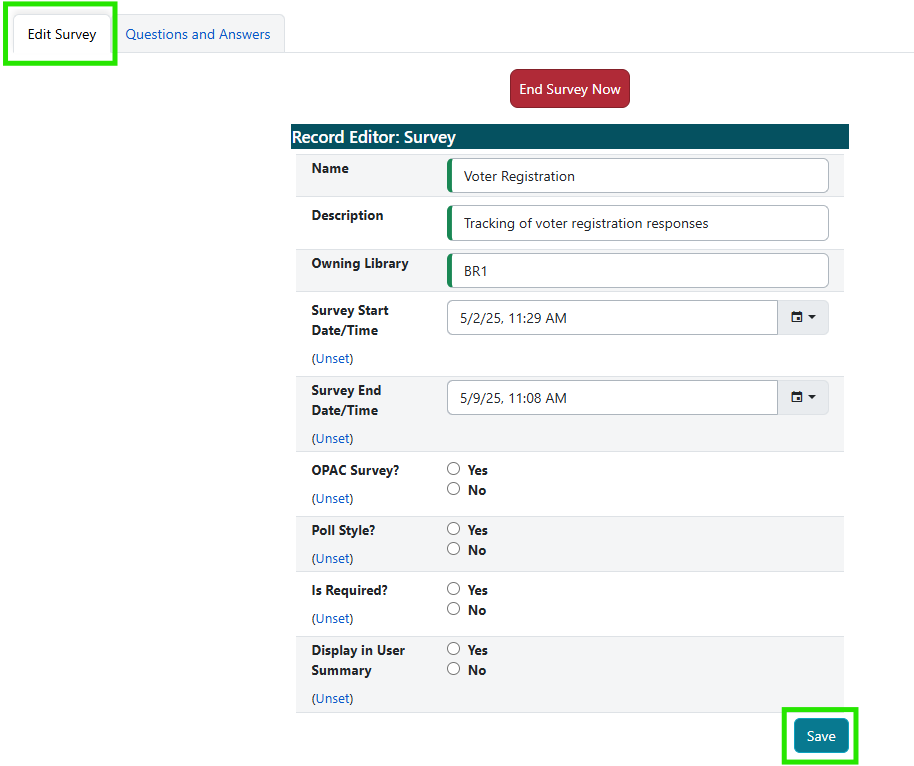Viewport: 914px width, 766px height.
Task: Unset the OPAC Survey field
Action: (x=332, y=498)
